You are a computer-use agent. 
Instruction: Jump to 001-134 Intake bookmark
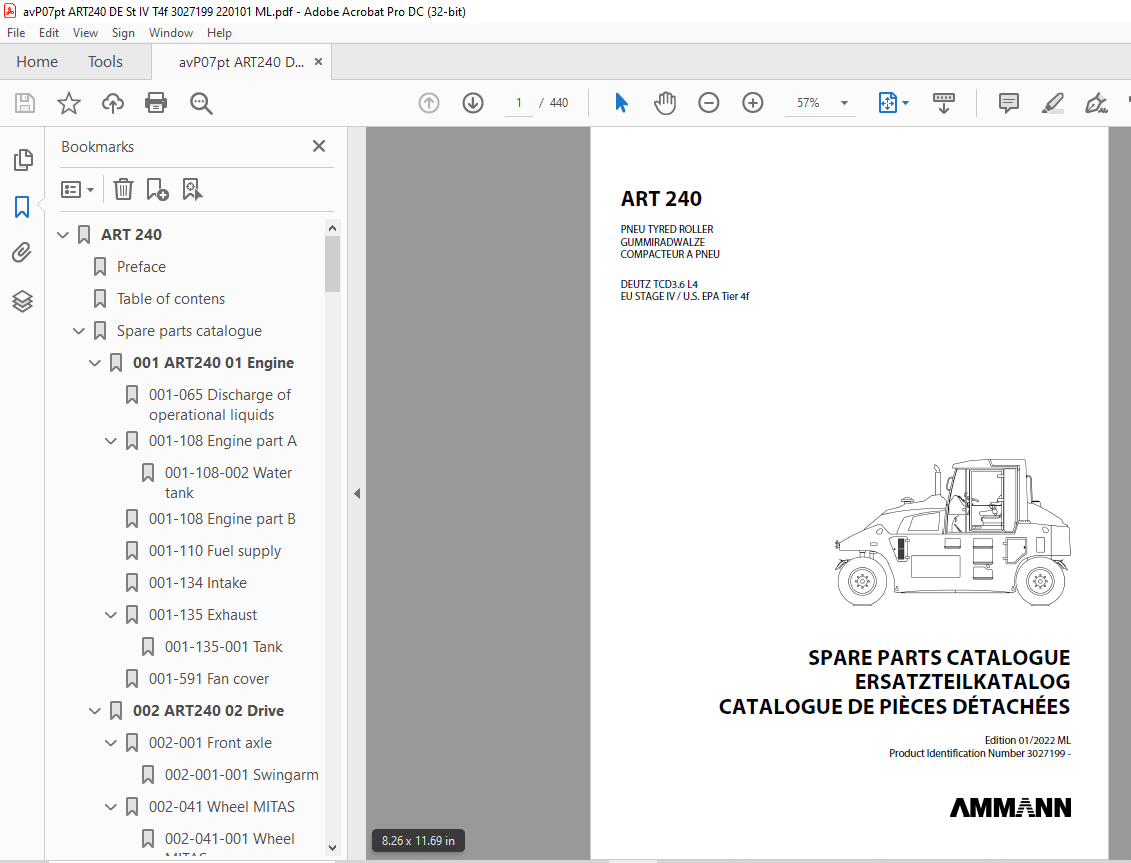tap(198, 583)
